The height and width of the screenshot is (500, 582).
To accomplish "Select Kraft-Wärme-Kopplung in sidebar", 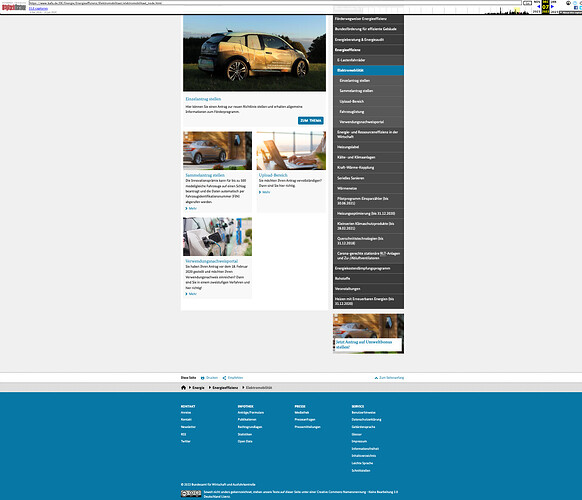I will pyautogui.click(x=368, y=168).
